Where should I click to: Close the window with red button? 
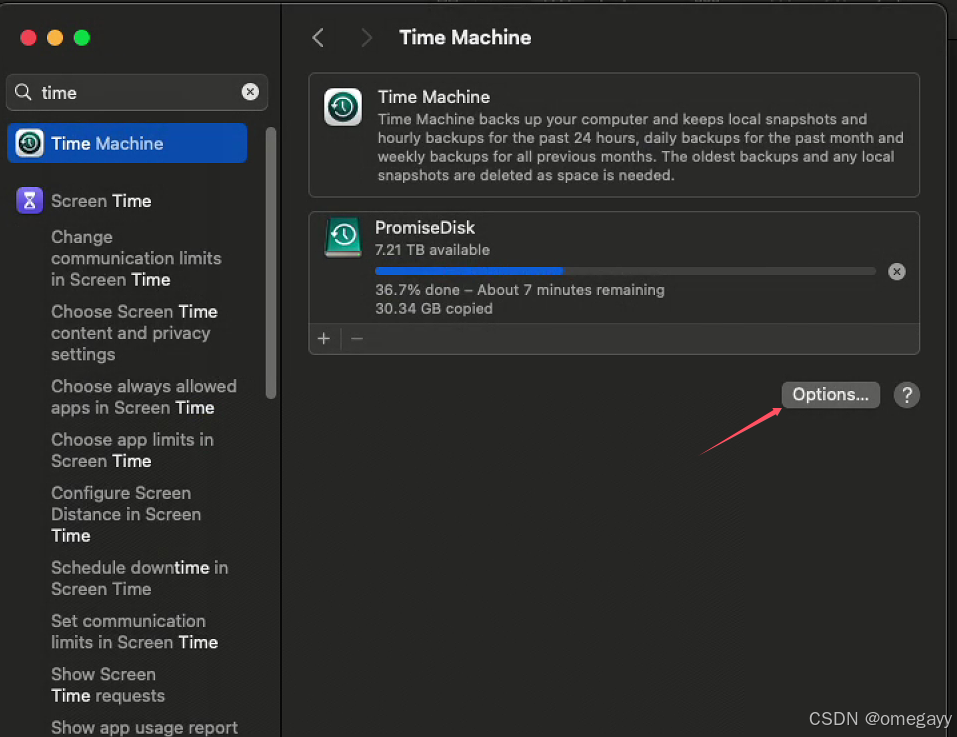[28, 38]
